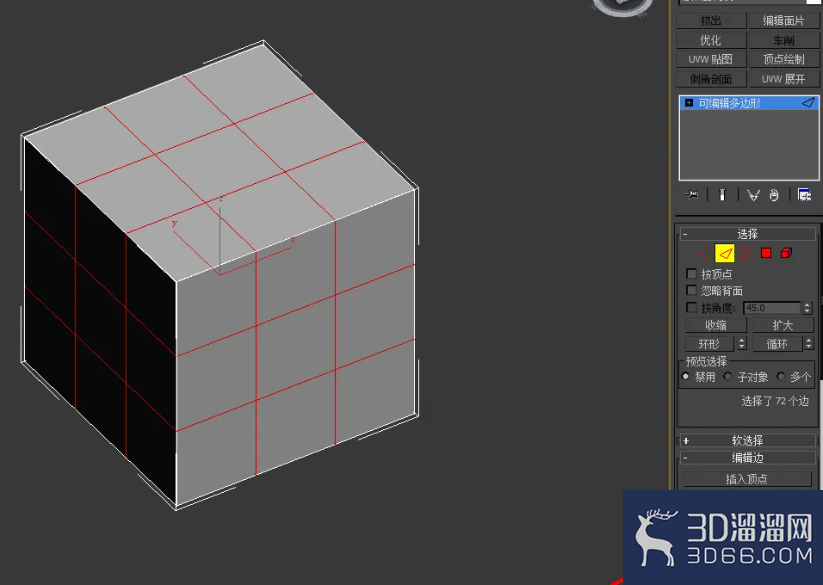The image size is (823, 585).
Task: Click the UVW 贴图 modifier button
Action: click(x=711, y=59)
